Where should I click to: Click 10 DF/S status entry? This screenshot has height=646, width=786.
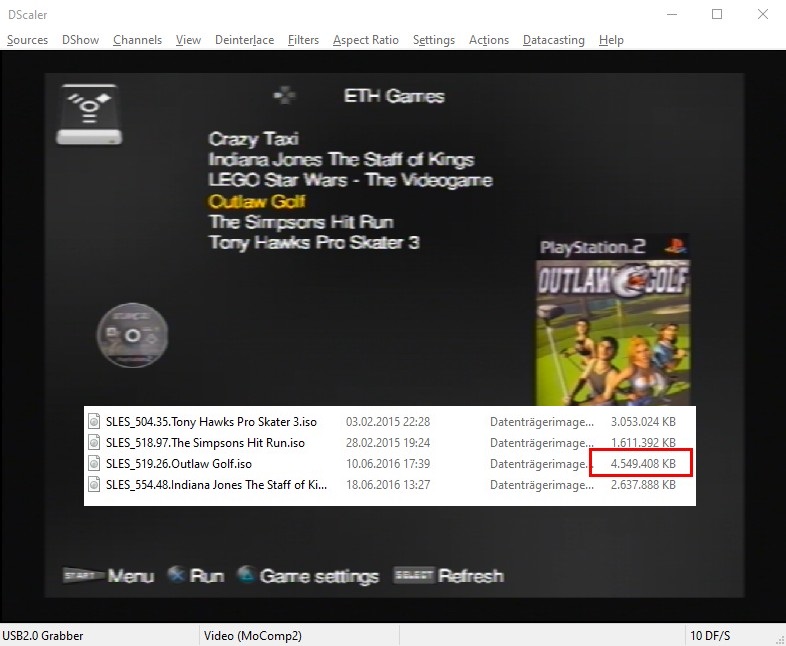pyautogui.click(x=710, y=635)
